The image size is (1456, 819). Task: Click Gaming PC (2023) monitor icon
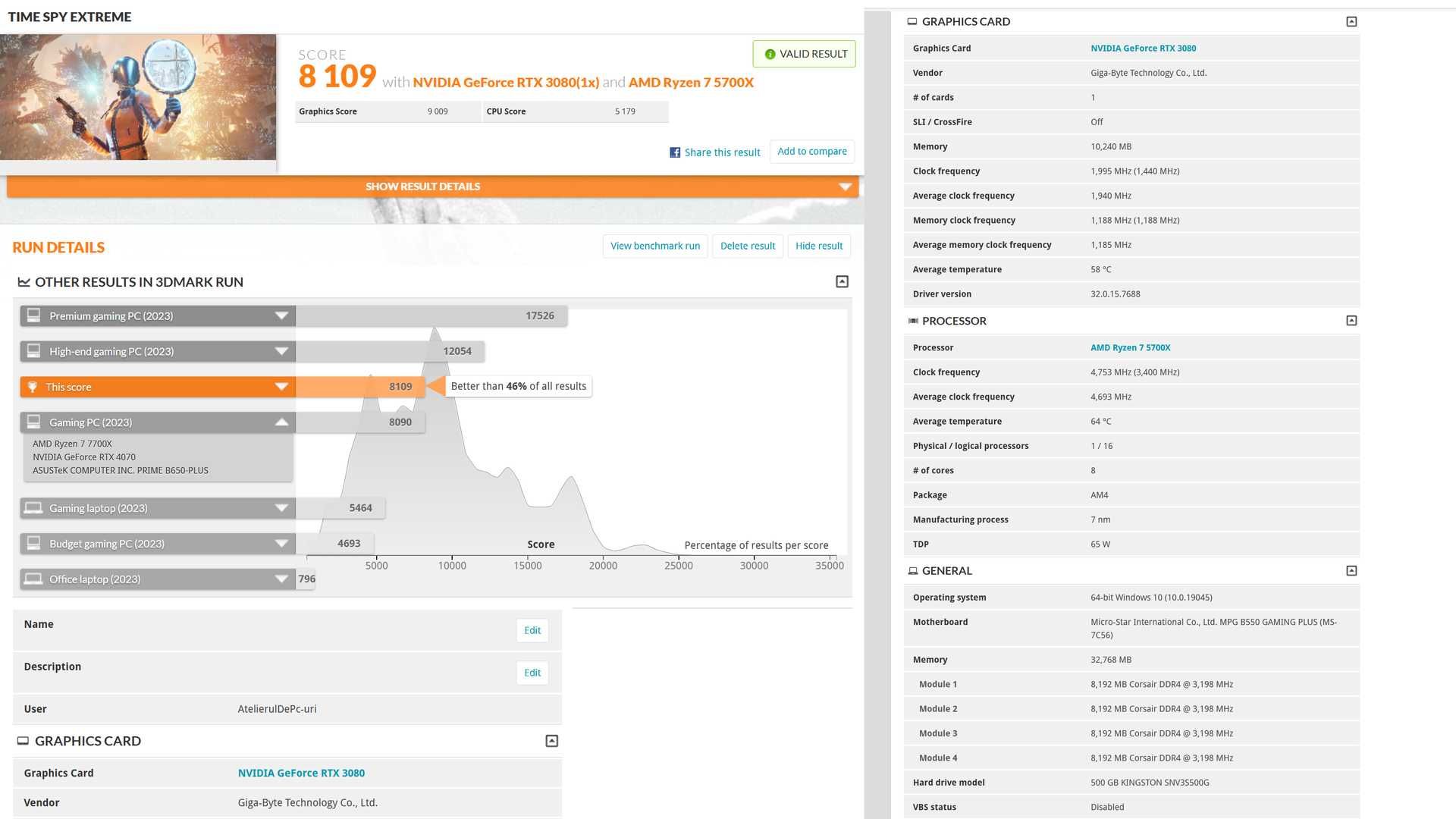click(x=33, y=422)
